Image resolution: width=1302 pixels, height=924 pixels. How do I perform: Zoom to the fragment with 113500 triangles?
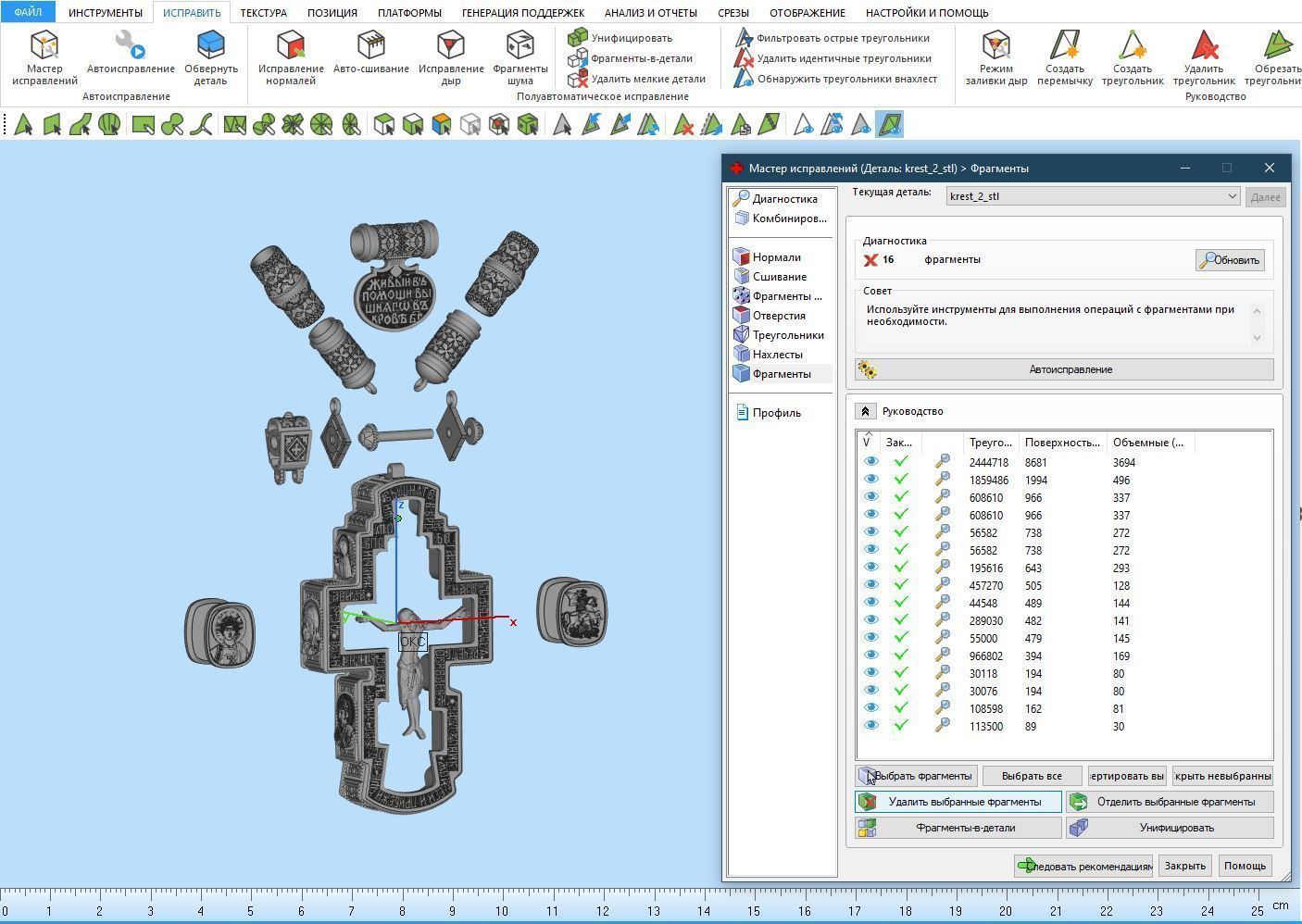pyautogui.click(x=942, y=726)
